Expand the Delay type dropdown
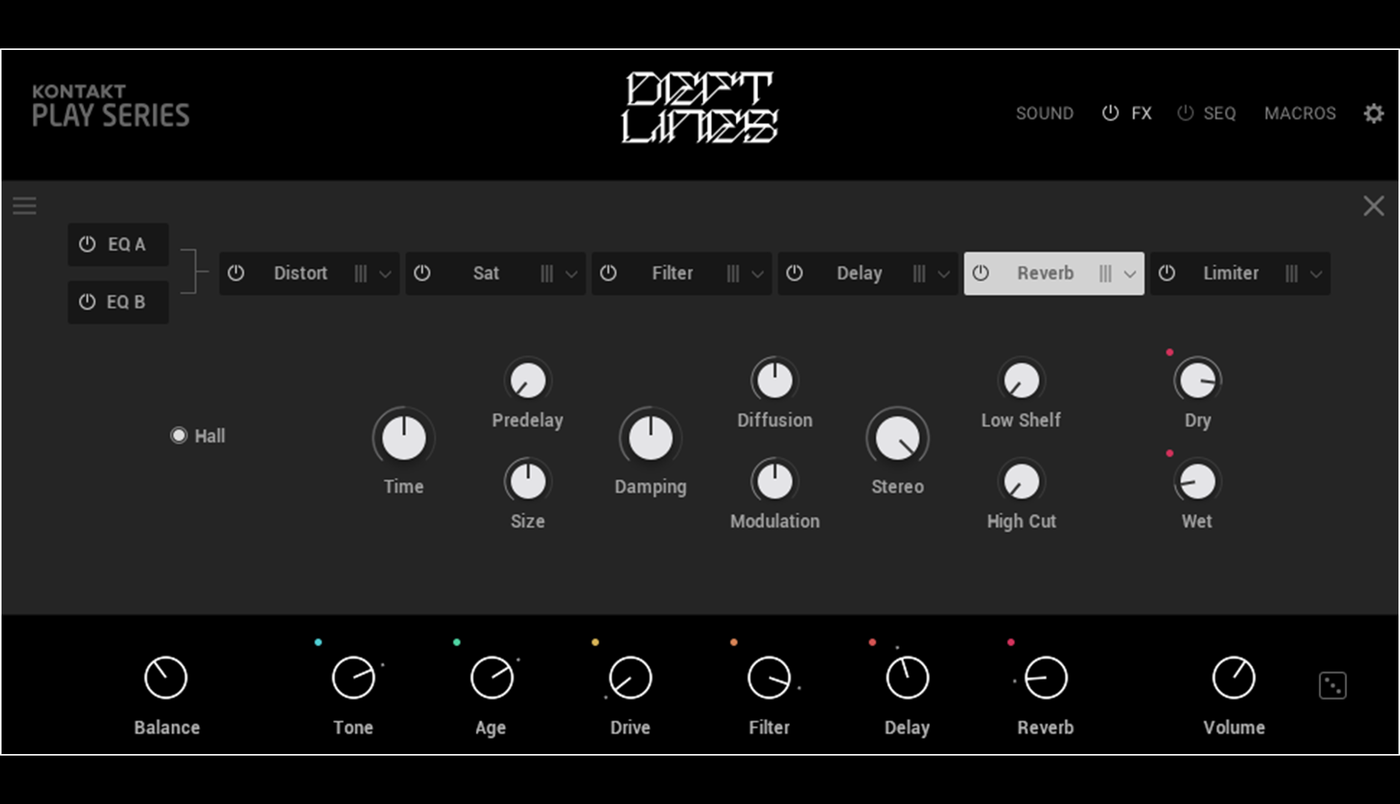 click(943, 274)
